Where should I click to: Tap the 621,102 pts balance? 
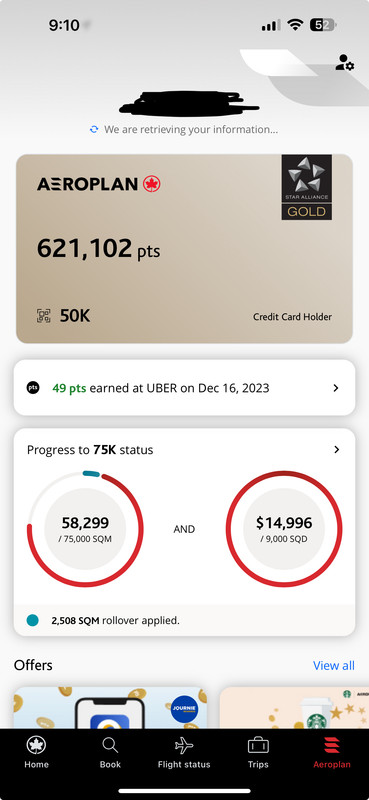click(98, 248)
